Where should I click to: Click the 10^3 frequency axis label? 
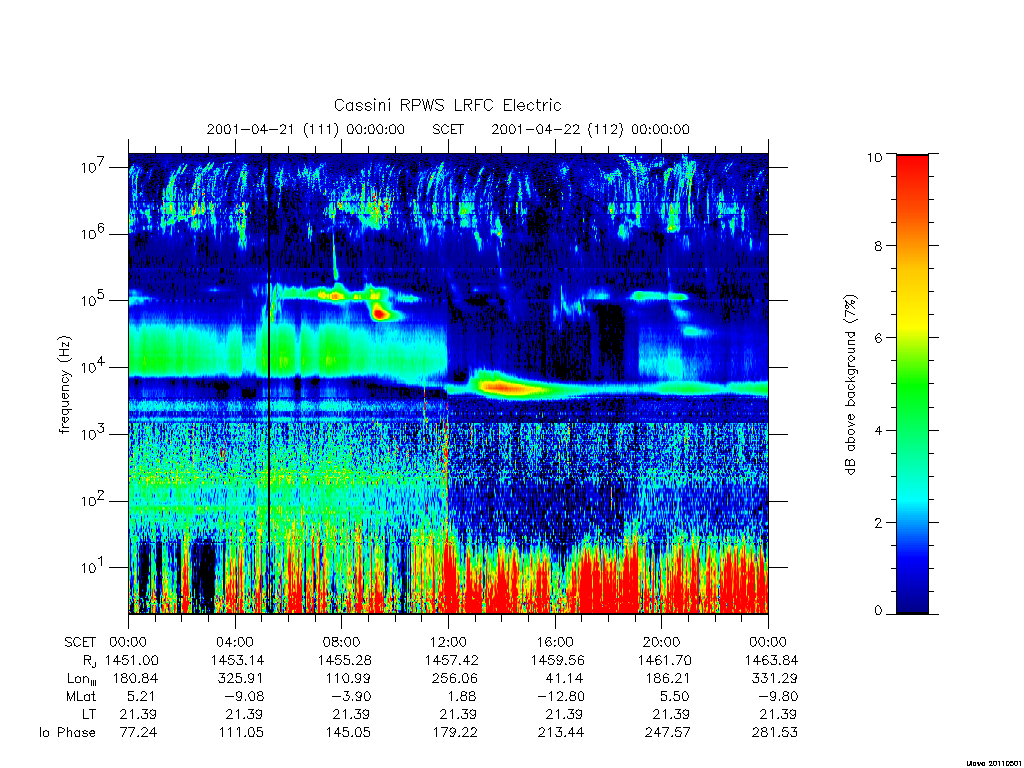[92, 433]
